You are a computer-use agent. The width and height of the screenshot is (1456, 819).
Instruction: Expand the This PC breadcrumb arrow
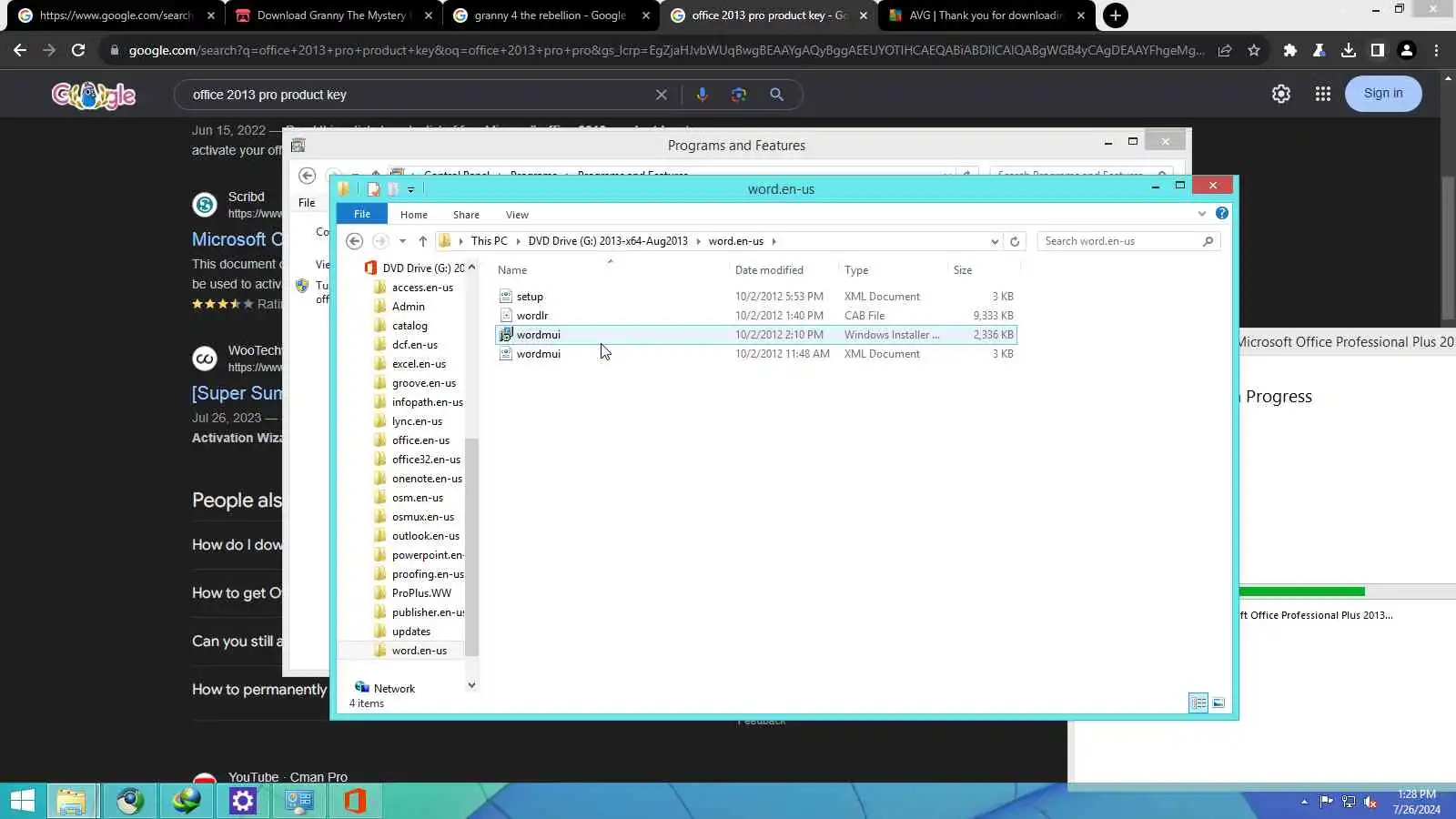pyautogui.click(x=518, y=241)
